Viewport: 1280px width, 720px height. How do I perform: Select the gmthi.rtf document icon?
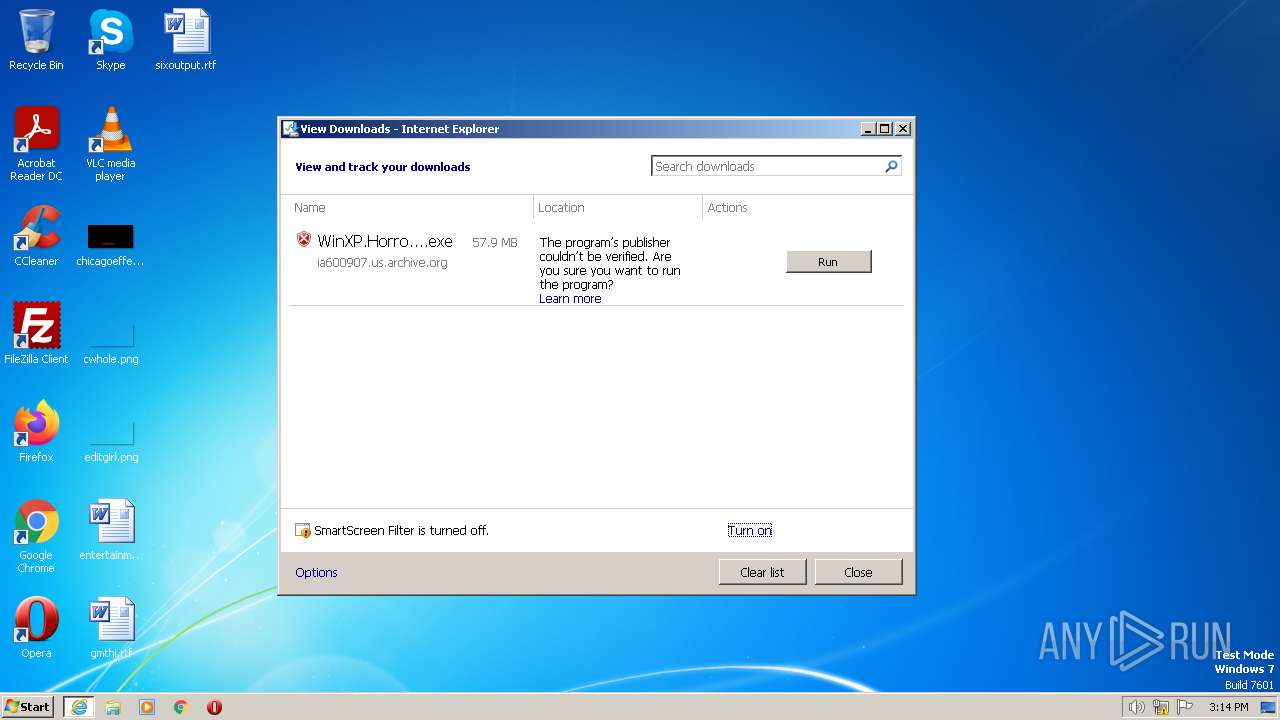(110, 628)
